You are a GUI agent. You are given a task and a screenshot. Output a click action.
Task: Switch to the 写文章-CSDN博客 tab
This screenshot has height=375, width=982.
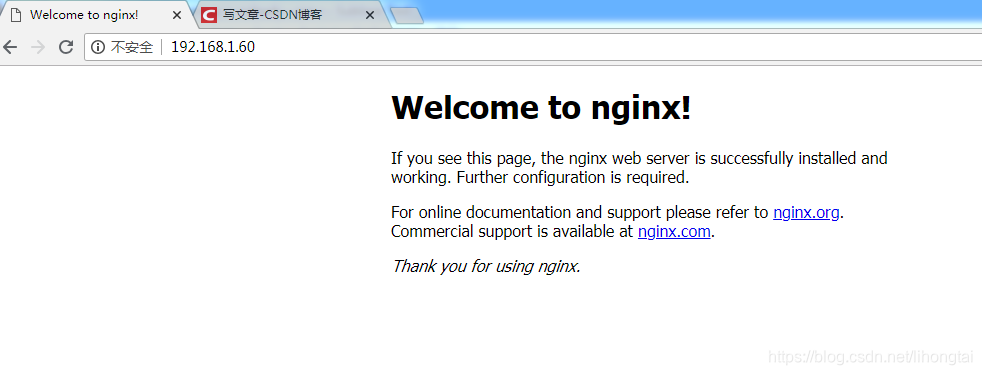[x=292, y=15]
